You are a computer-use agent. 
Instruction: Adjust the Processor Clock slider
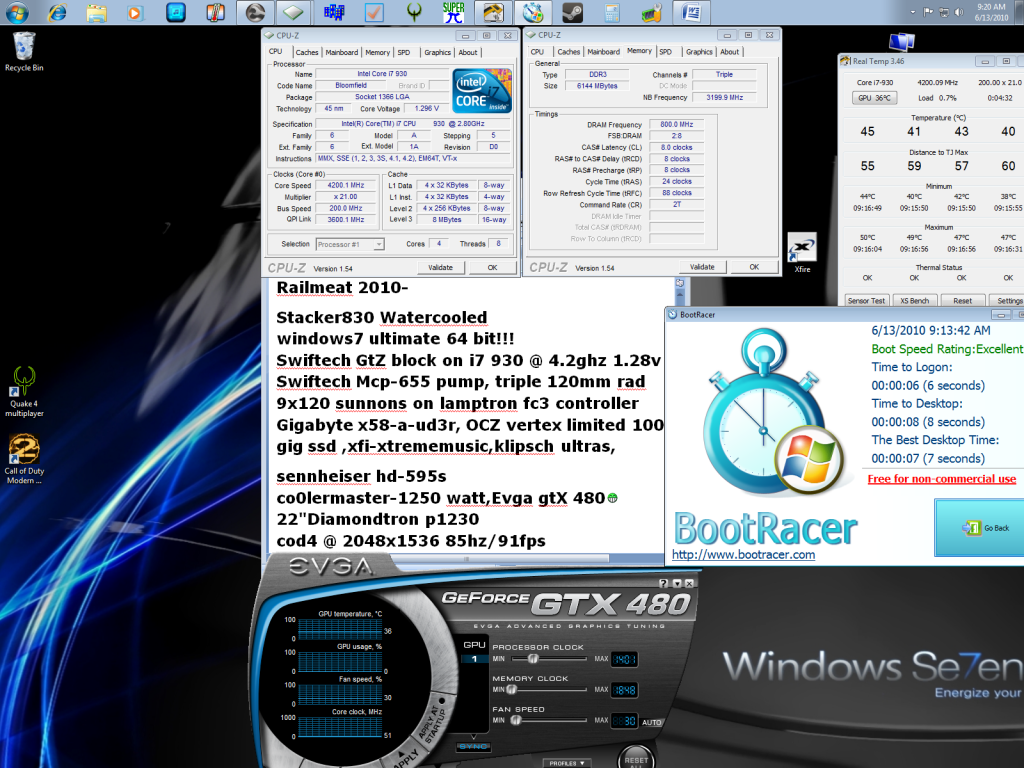[533, 658]
